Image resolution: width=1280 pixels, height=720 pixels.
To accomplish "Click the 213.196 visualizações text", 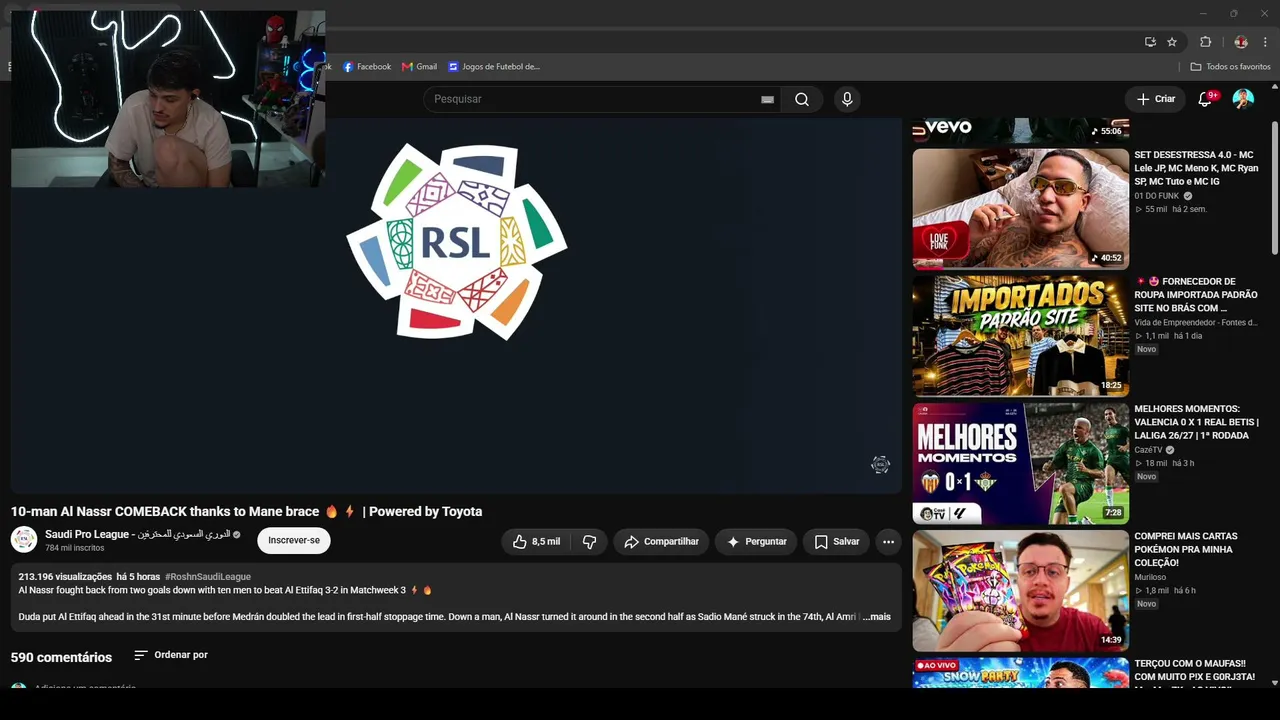I will pos(65,577).
